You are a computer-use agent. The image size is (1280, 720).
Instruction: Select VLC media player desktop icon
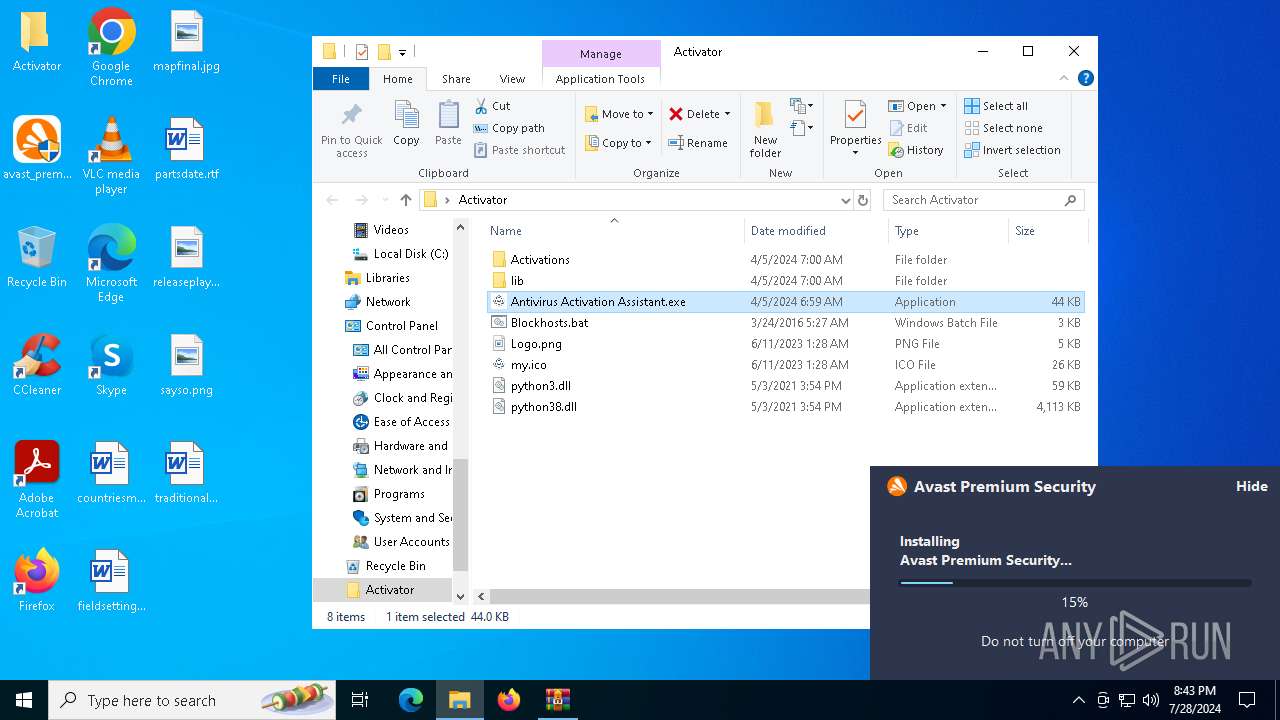[111, 156]
